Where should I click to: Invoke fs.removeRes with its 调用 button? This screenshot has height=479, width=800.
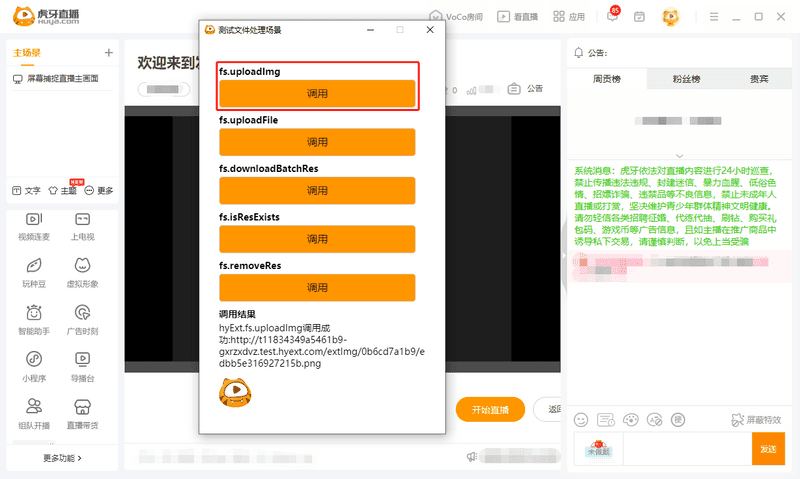pos(317,287)
